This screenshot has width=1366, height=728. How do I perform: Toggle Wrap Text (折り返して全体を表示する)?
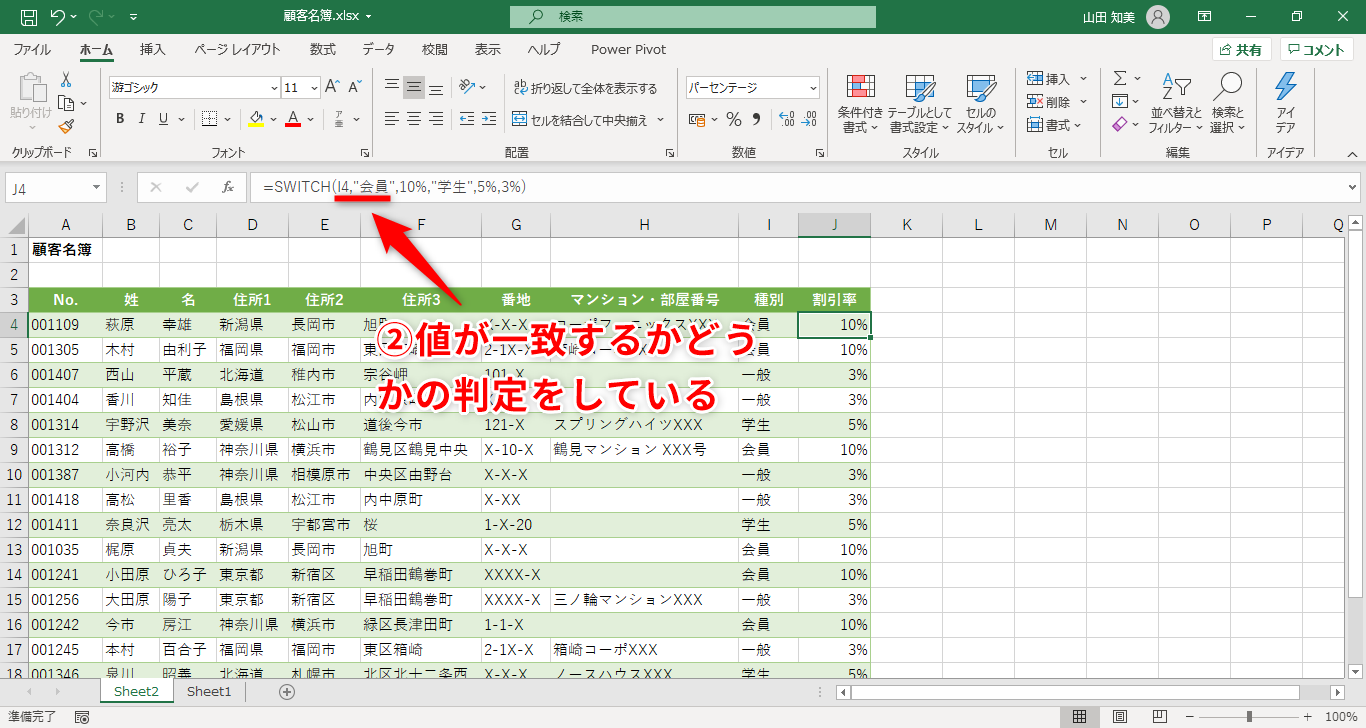tap(585, 88)
